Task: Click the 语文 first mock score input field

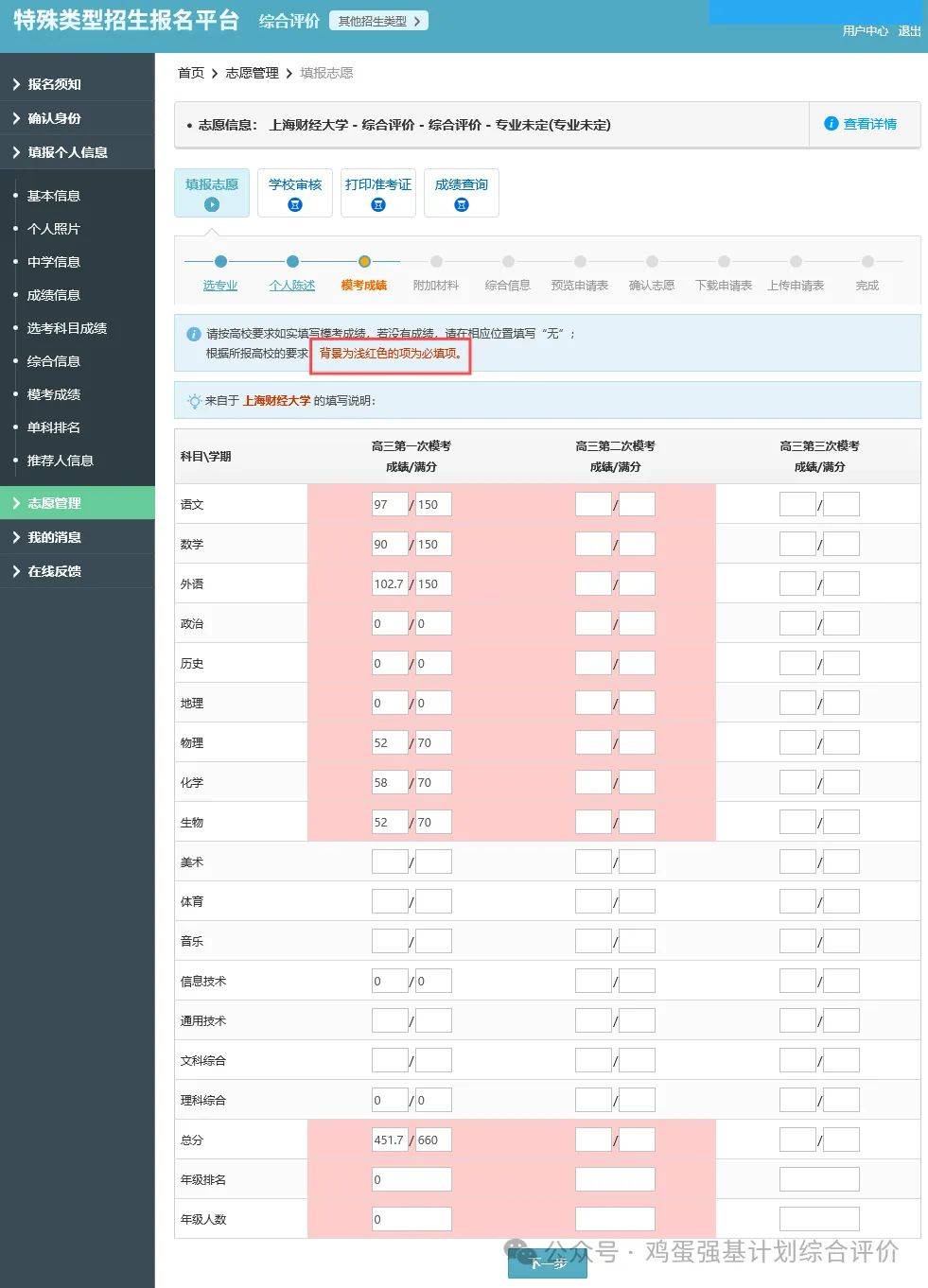Action: [x=389, y=504]
